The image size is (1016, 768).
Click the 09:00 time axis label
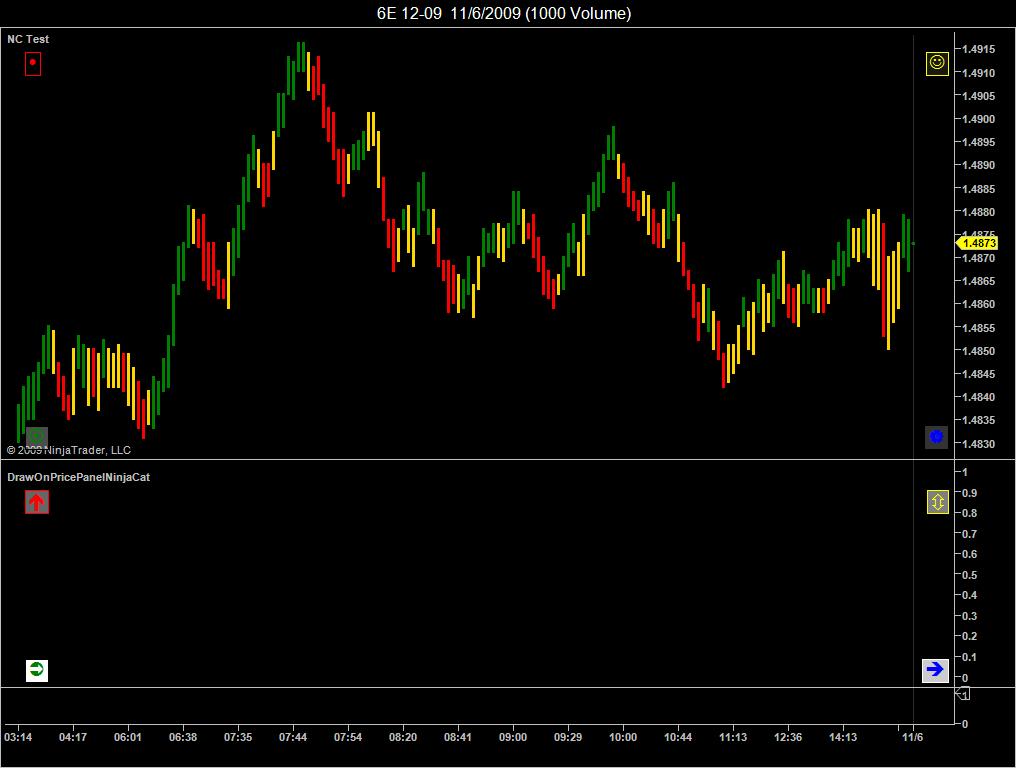[513, 737]
